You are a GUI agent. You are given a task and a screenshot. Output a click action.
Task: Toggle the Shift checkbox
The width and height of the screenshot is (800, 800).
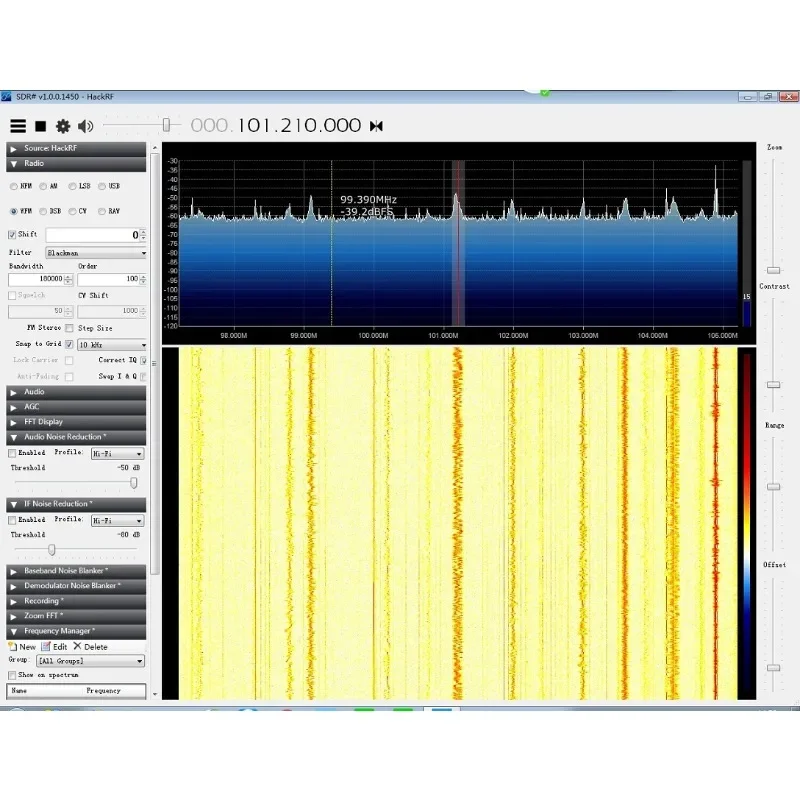click(x=12, y=235)
